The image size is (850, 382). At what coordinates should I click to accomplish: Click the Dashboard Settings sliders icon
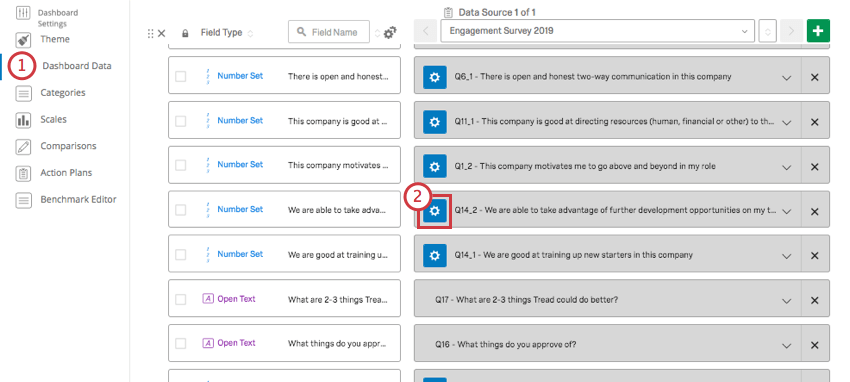[x=23, y=12]
